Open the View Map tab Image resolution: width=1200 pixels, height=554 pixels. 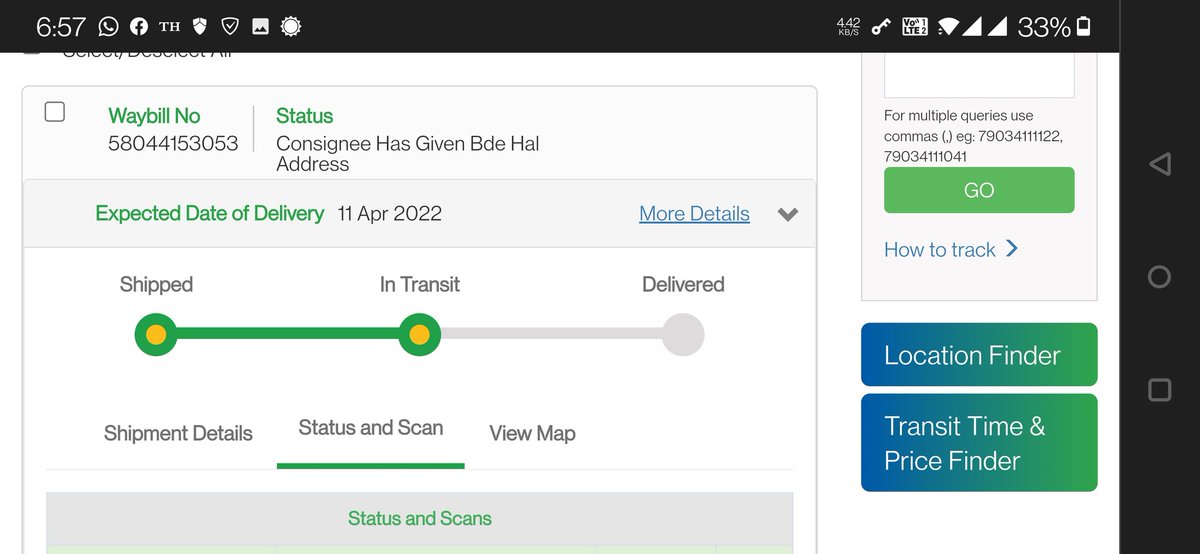point(532,433)
